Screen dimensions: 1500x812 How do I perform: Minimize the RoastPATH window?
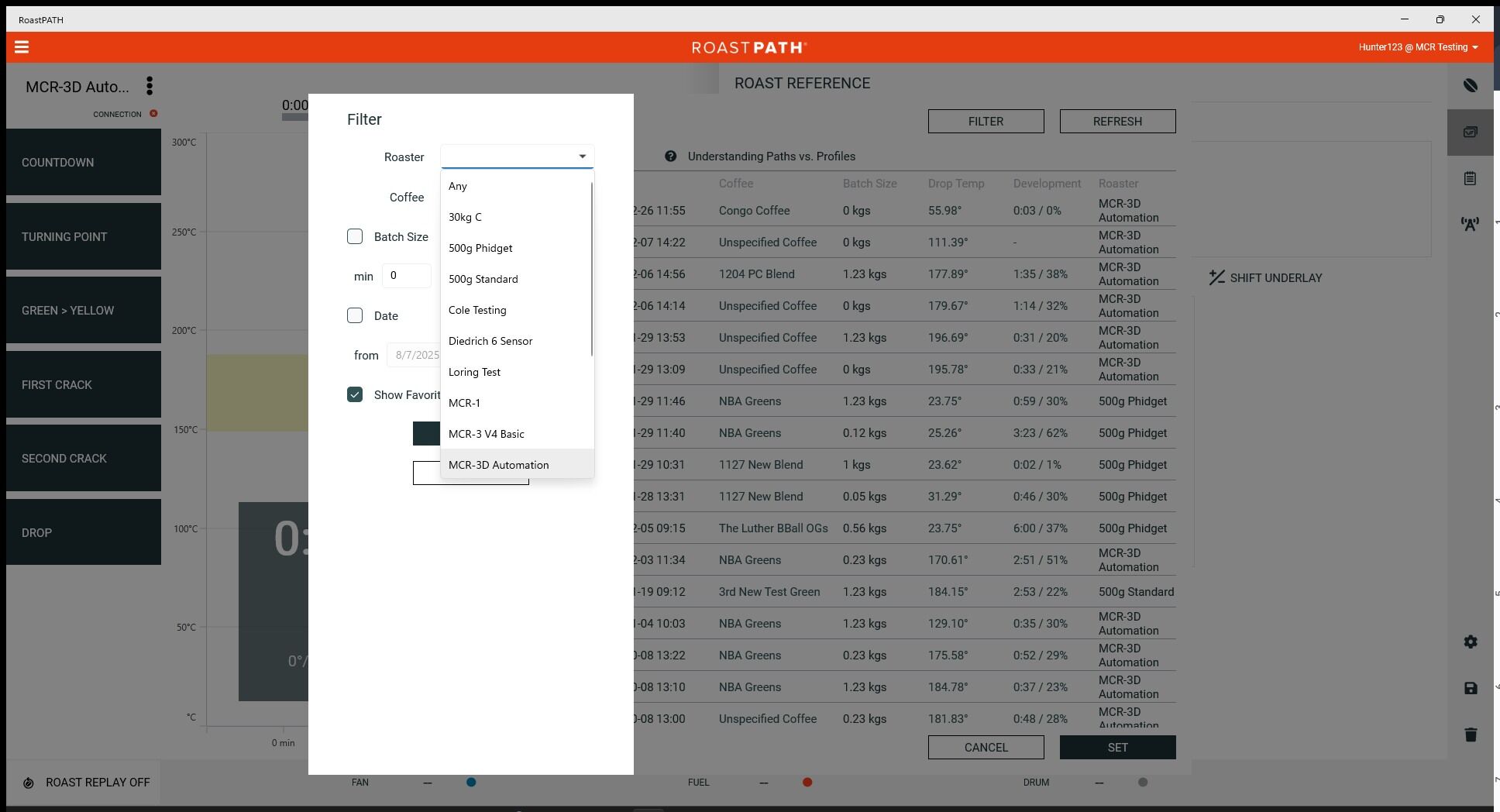[1404, 19]
